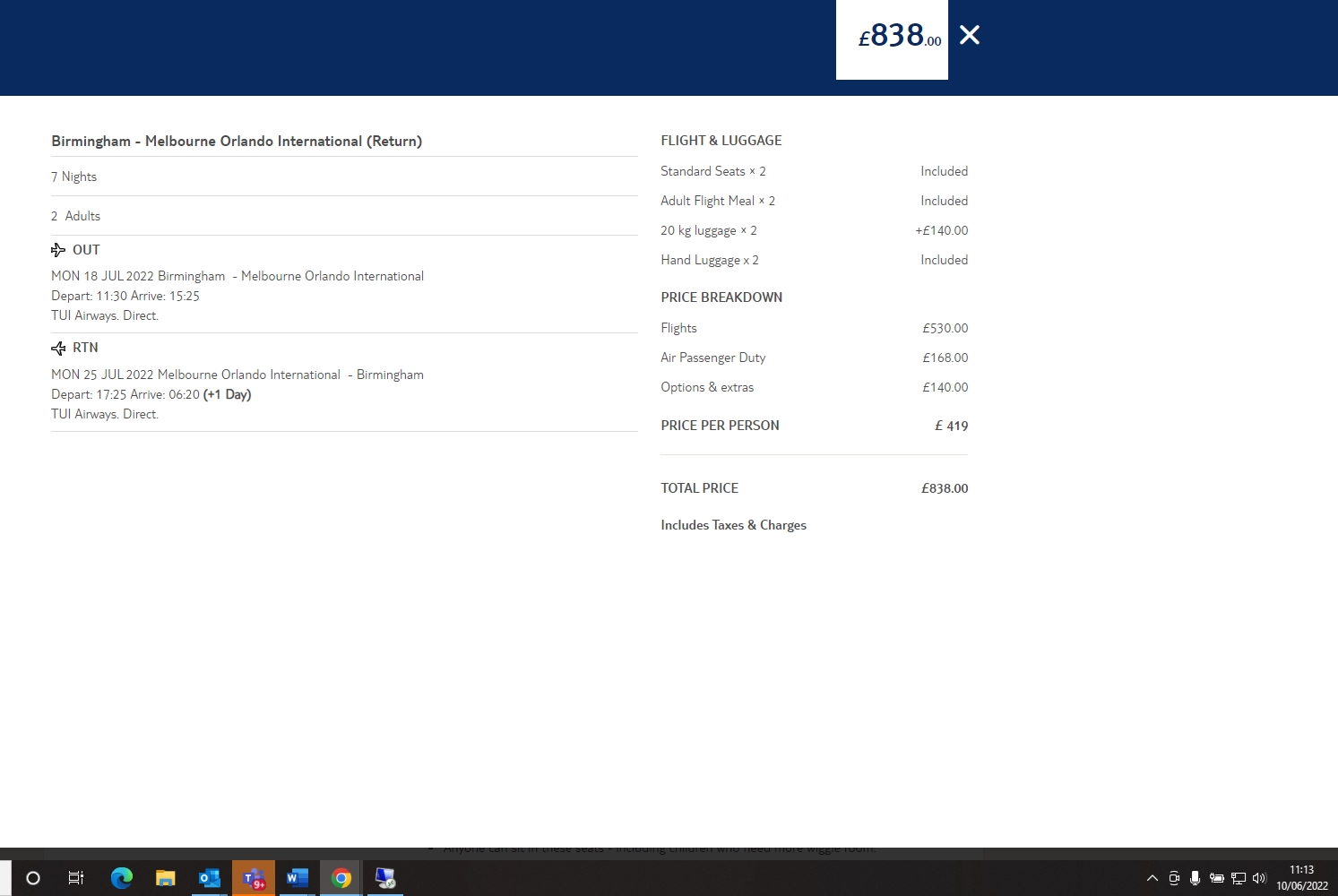Click 'Standard Seats × 2' row label
This screenshot has height=896, width=1338.
click(713, 171)
